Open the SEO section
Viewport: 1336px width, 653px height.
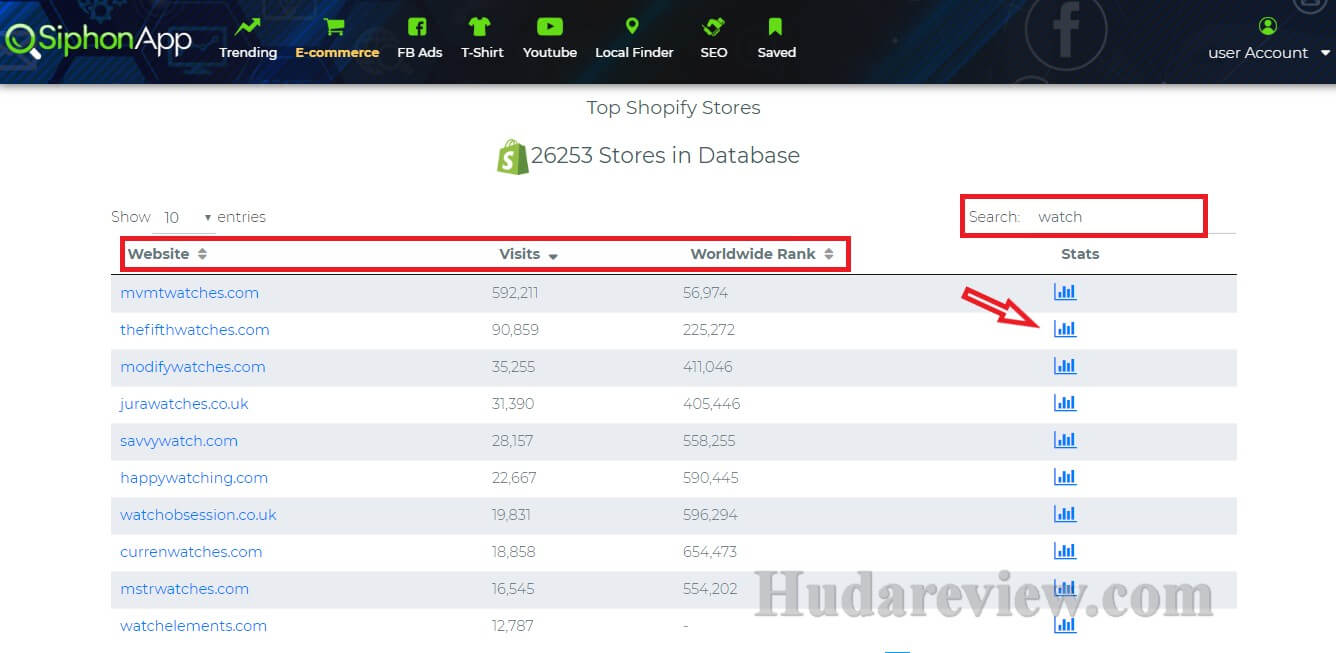(x=714, y=38)
